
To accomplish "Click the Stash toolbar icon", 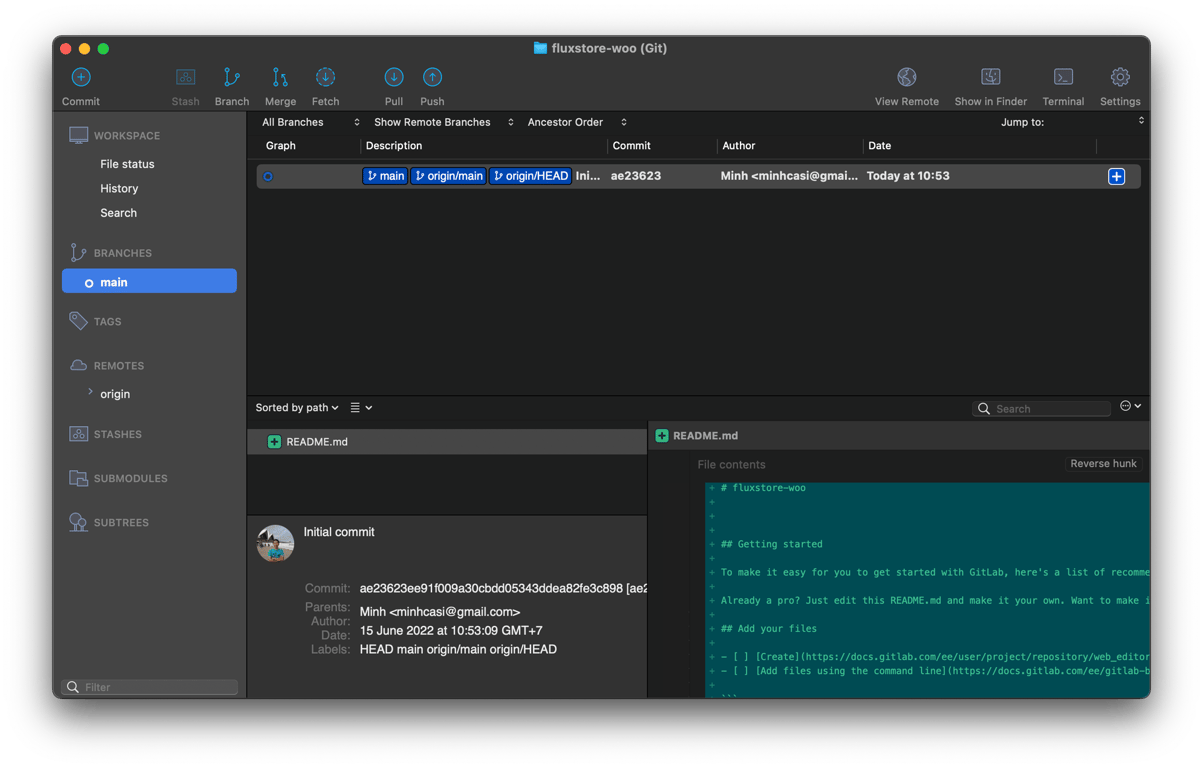I will click(x=185, y=77).
